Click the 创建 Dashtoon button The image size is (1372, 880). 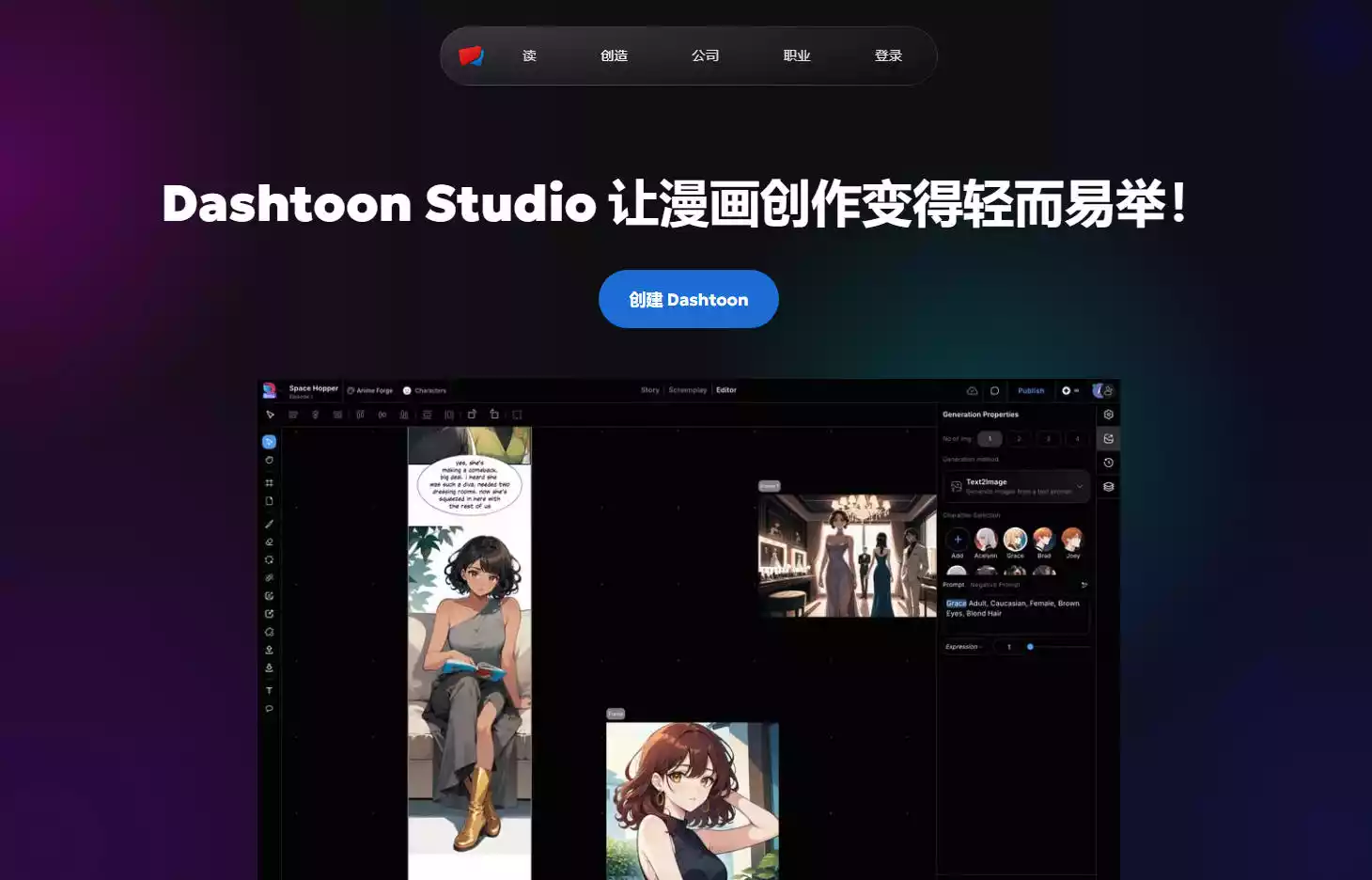[x=688, y=299]
